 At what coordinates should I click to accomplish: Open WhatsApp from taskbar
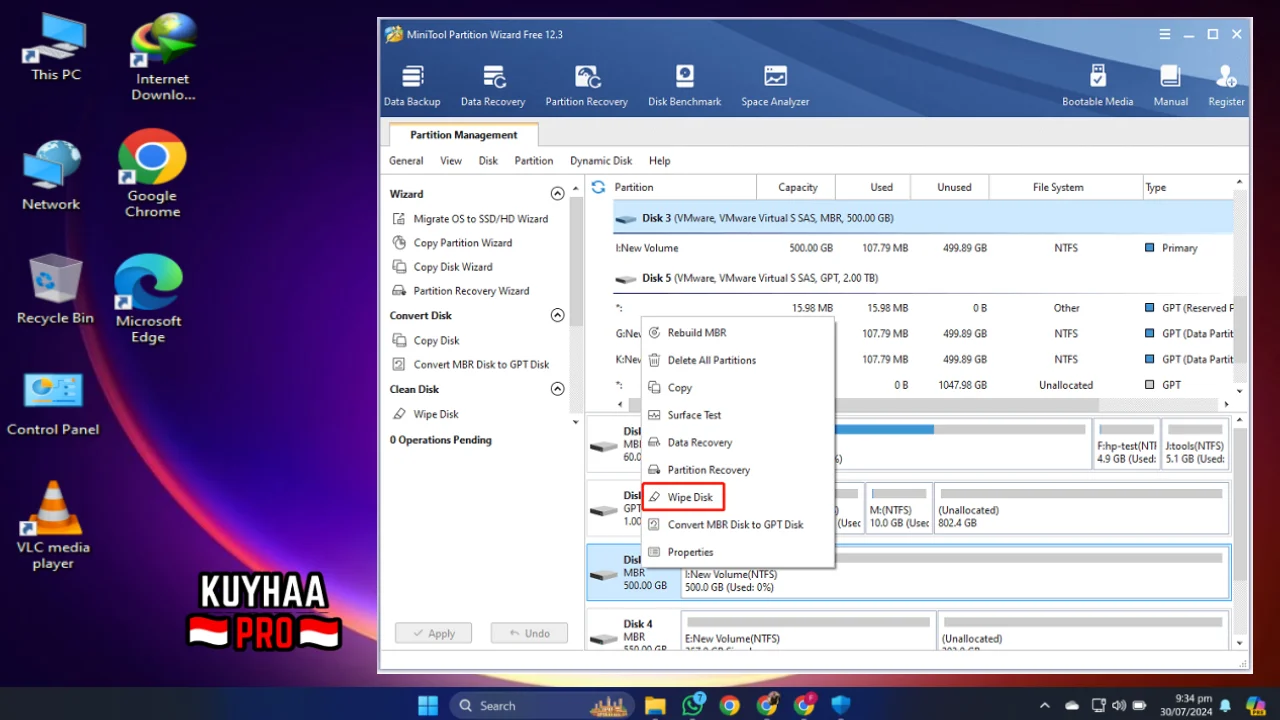tap(692, 705)
